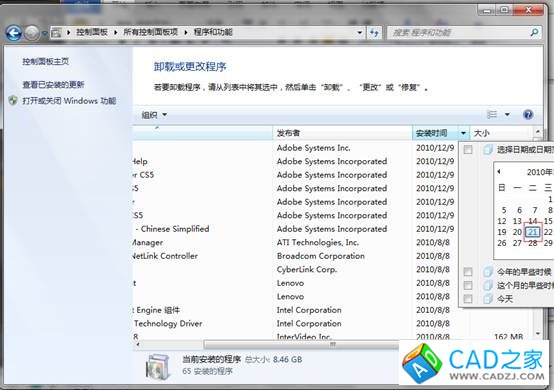554x390 pixels.
Task: Click the previous month arrow in calendar
Action: point(499,172)
